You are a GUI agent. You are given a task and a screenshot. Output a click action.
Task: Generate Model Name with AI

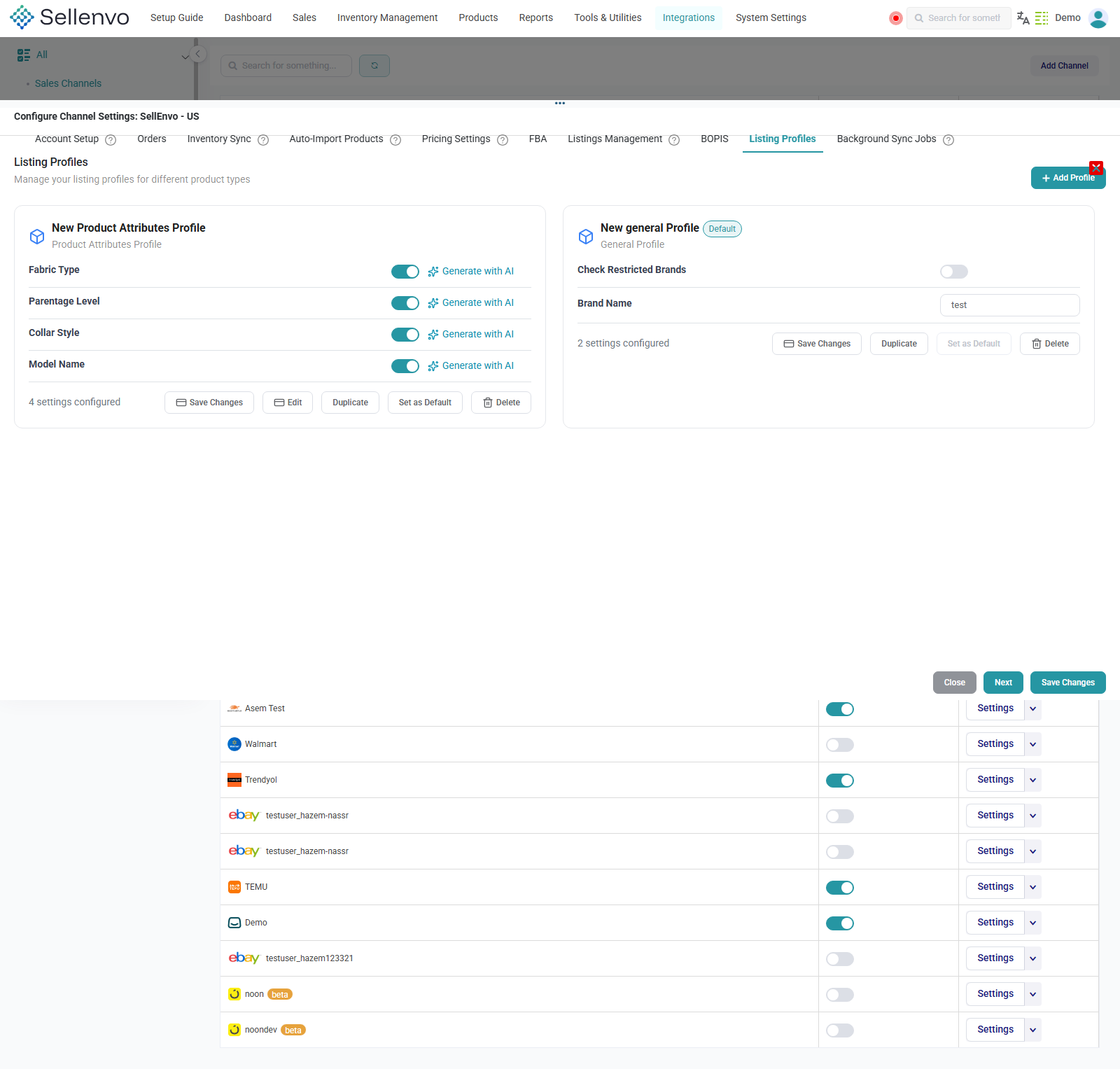pos(470,365)
